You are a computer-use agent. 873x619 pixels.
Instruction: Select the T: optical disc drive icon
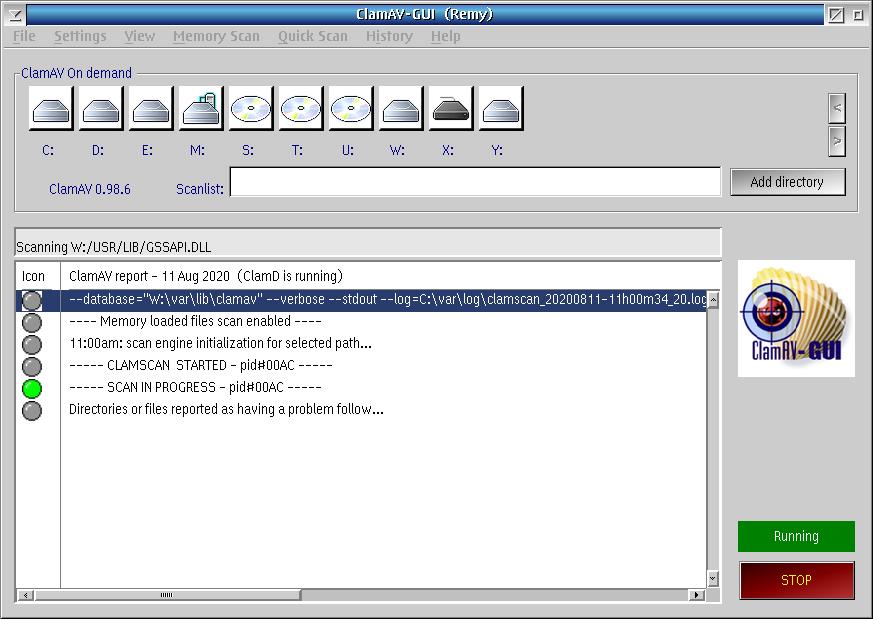(x=301, y=109)
